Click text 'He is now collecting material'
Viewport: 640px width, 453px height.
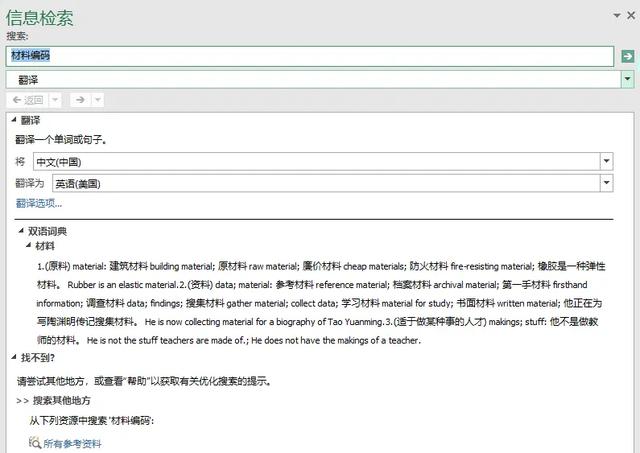199,322
